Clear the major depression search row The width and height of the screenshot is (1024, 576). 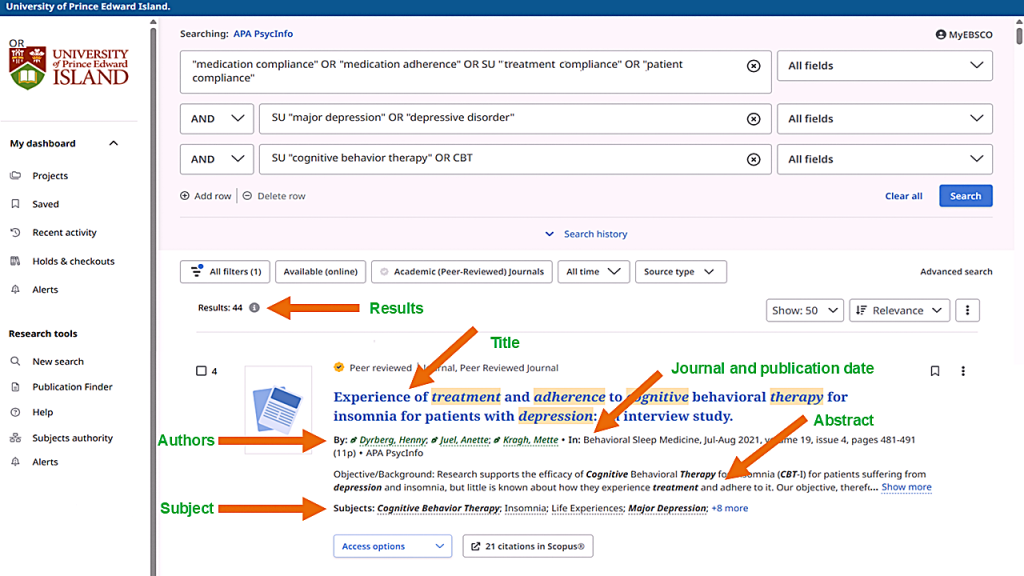pos(753,118)
